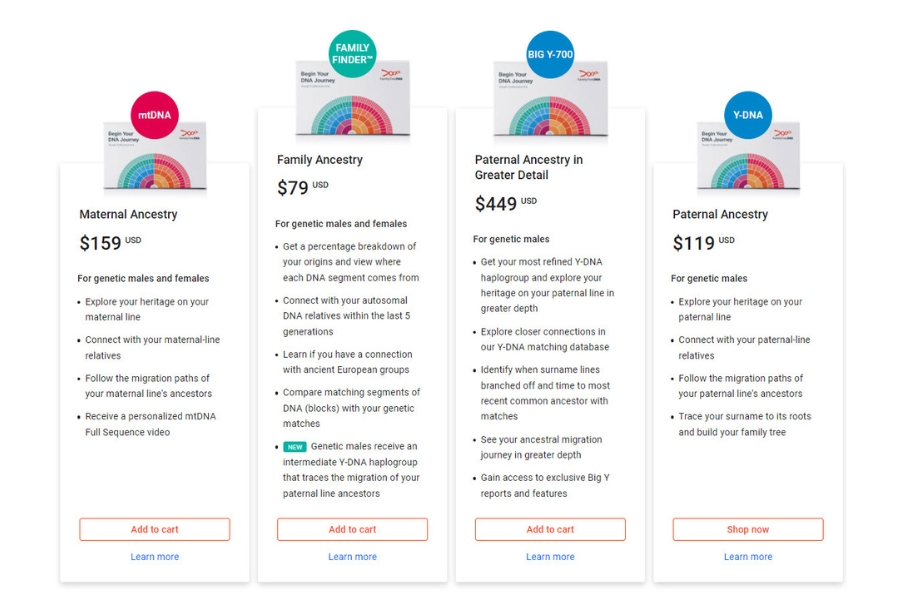This screenshot has width=900, height=600.
Task: Open Learn more under Maternal Ancestry
Action: pyautogui.click(x=155, y=557)
